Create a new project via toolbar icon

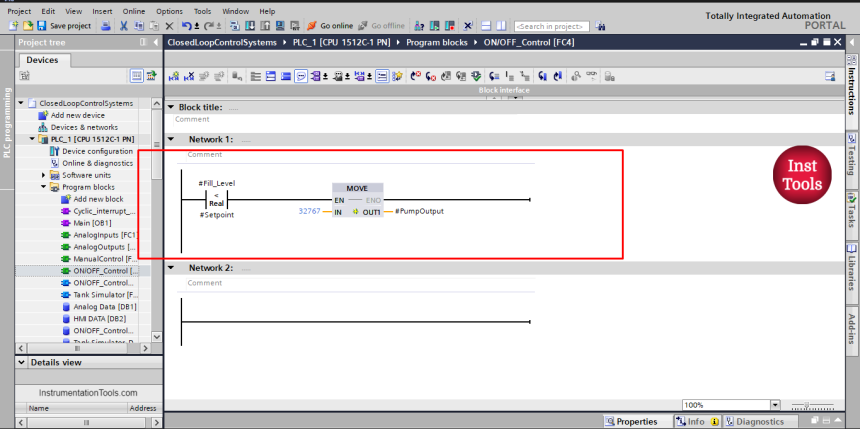tap(13, 26)
